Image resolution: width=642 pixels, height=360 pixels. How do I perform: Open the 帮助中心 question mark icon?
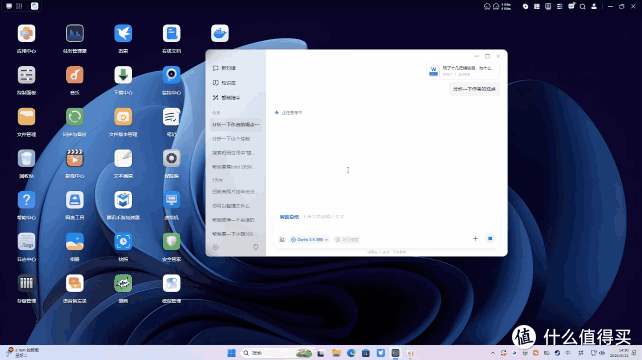(x=26, y=200)
